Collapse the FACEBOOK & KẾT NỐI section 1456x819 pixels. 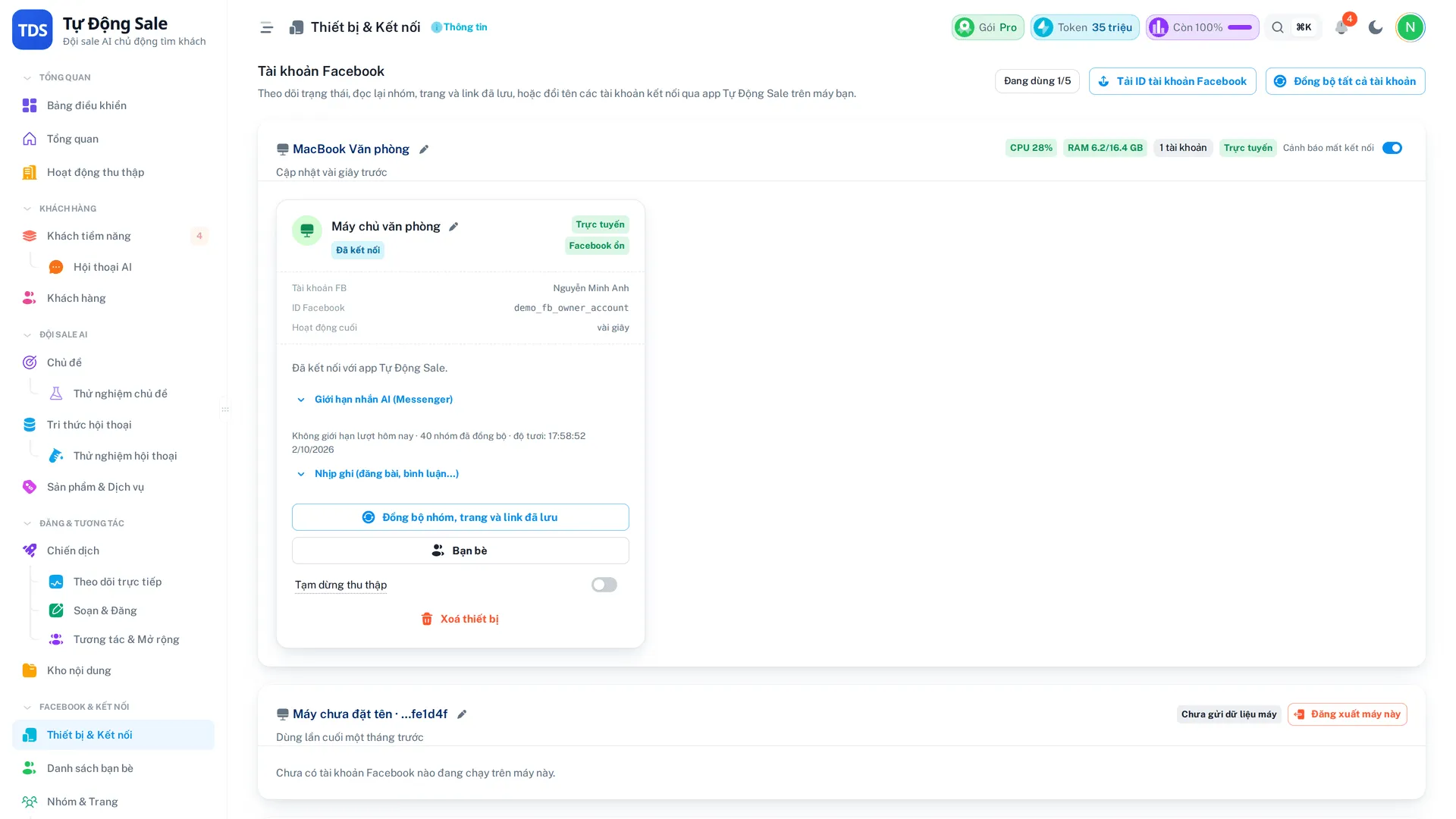point(76,707)
